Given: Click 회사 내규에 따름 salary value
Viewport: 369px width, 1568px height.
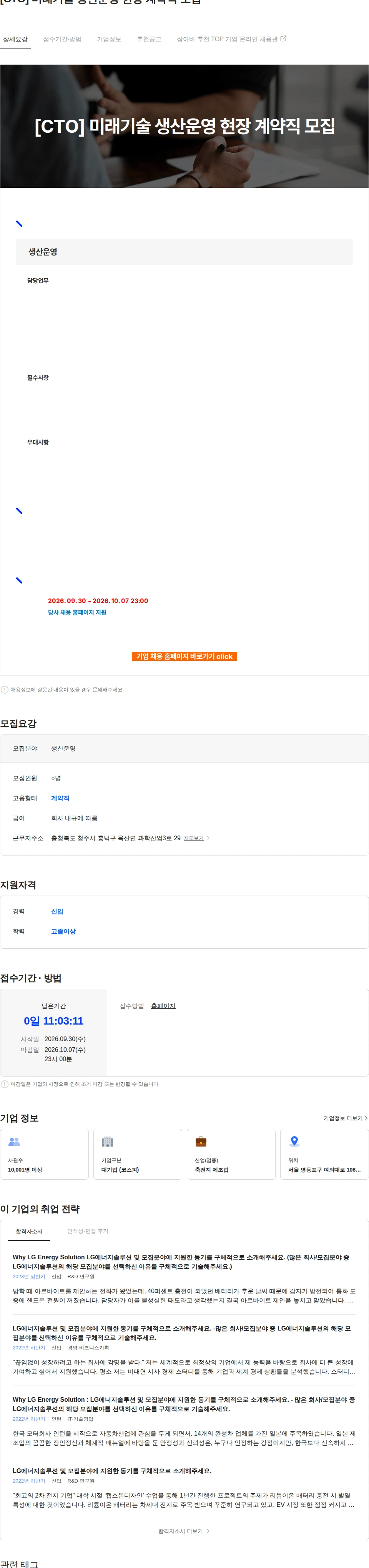Looking at the screenshot, I should point(74,818).
